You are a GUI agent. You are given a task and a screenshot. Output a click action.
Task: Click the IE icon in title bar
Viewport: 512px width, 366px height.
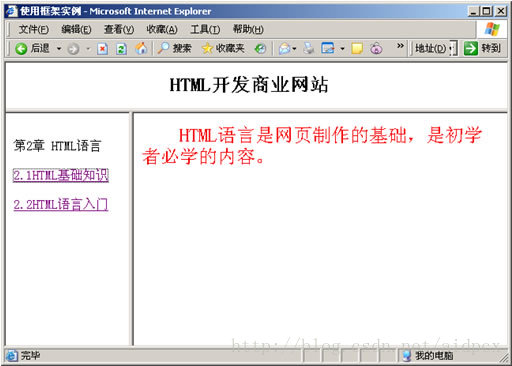pos(11,11)
